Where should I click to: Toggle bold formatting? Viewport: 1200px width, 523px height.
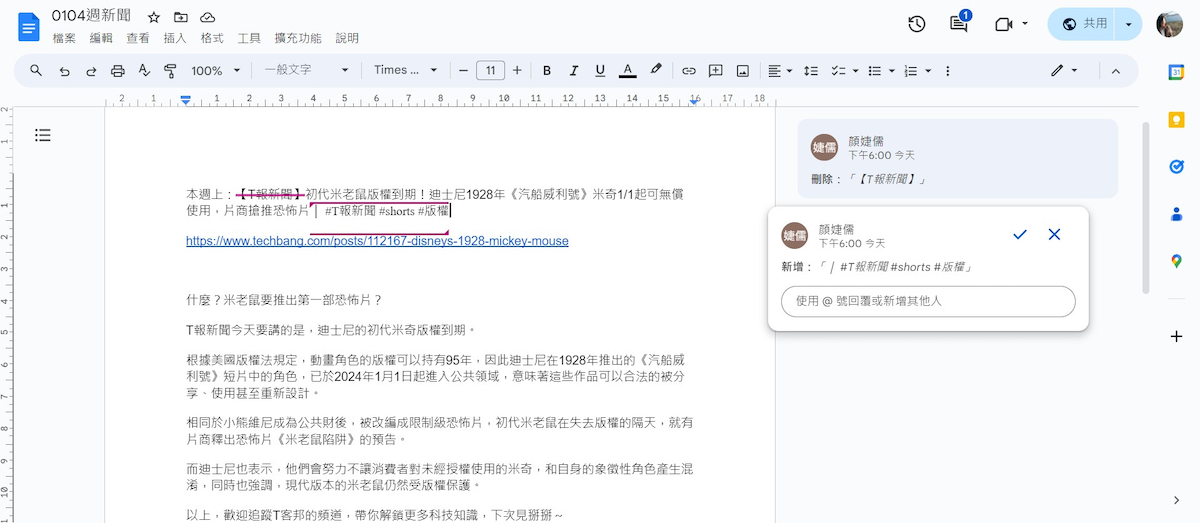547,71
